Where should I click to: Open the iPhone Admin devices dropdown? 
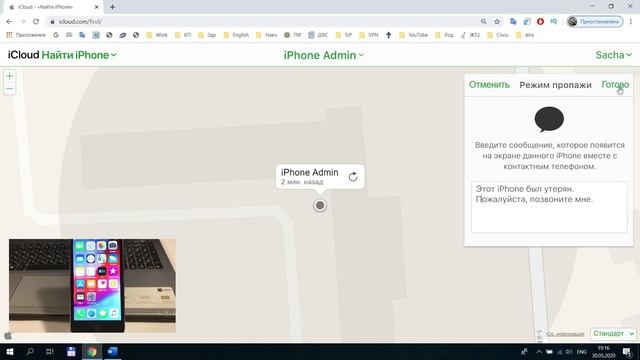[x=323, y=55]
